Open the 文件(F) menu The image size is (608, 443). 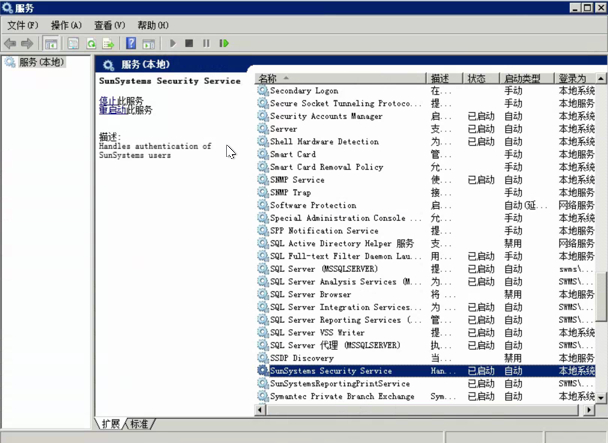(x=23, y=25)
